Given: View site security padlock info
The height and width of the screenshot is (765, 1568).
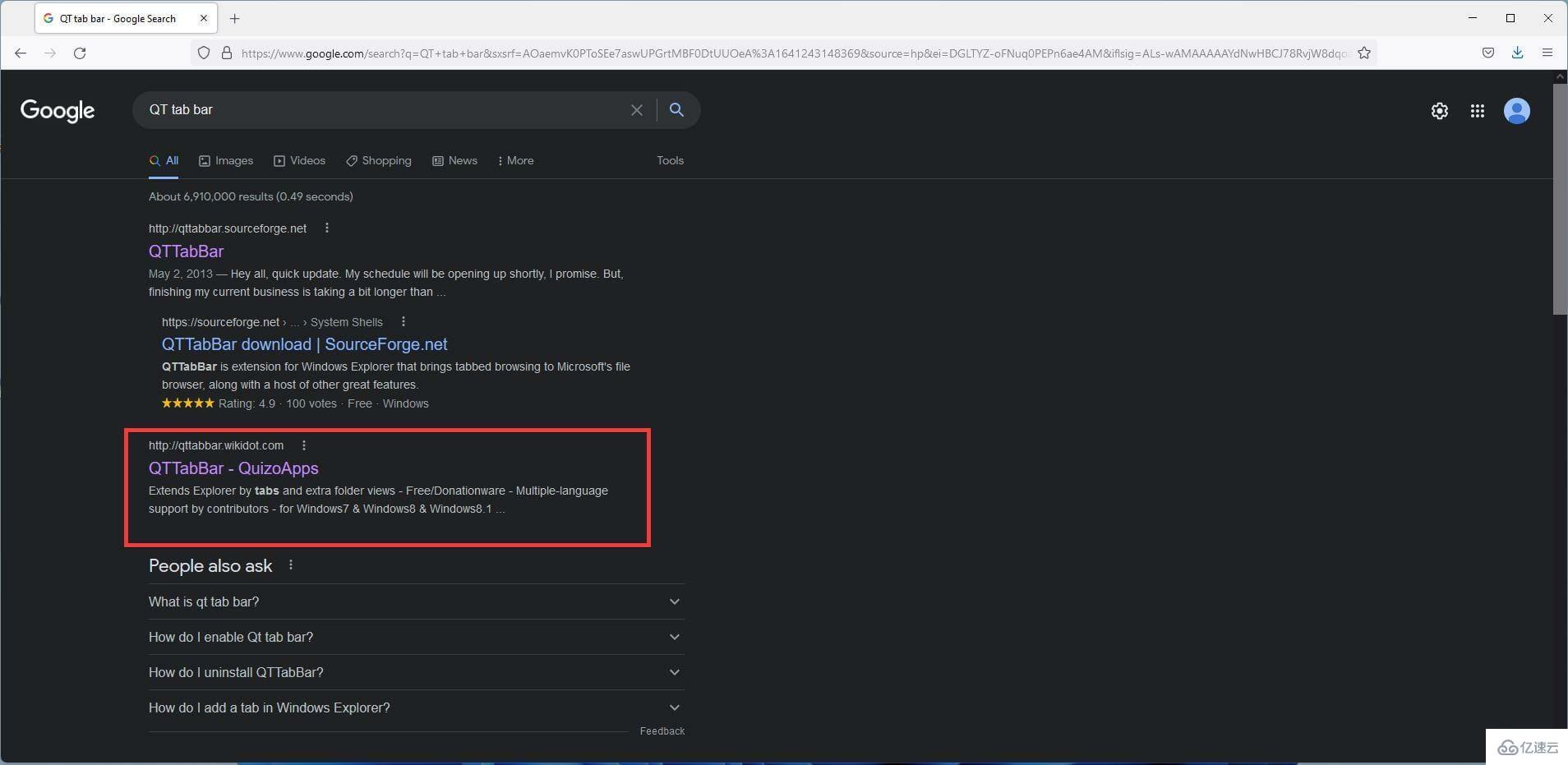Looking at the screenshot, I should pos(227,53).
